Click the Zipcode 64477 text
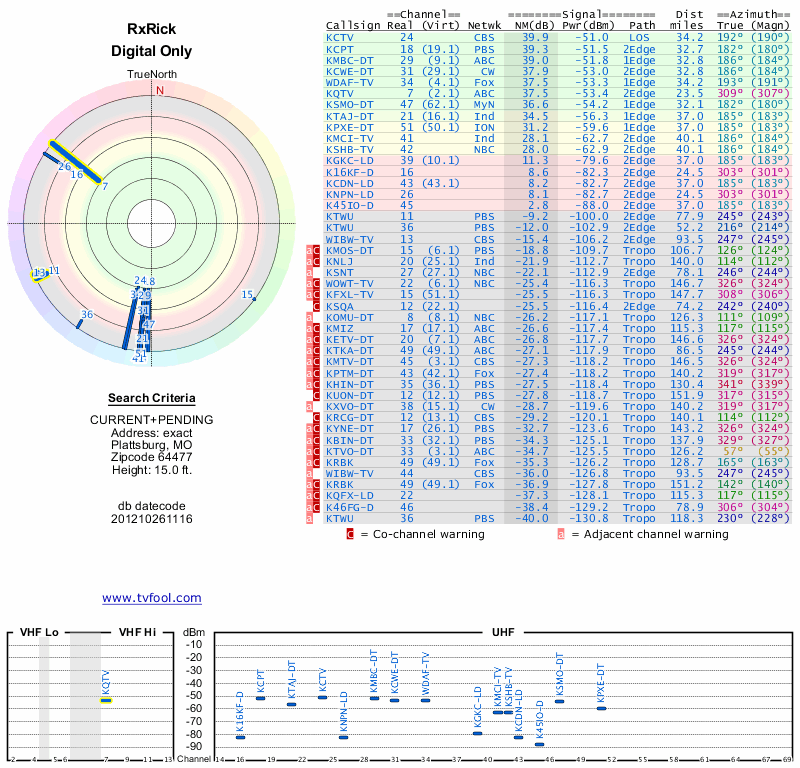Image resolution: width=800 pixels, height=768 pixels. [x=152, y=457]
